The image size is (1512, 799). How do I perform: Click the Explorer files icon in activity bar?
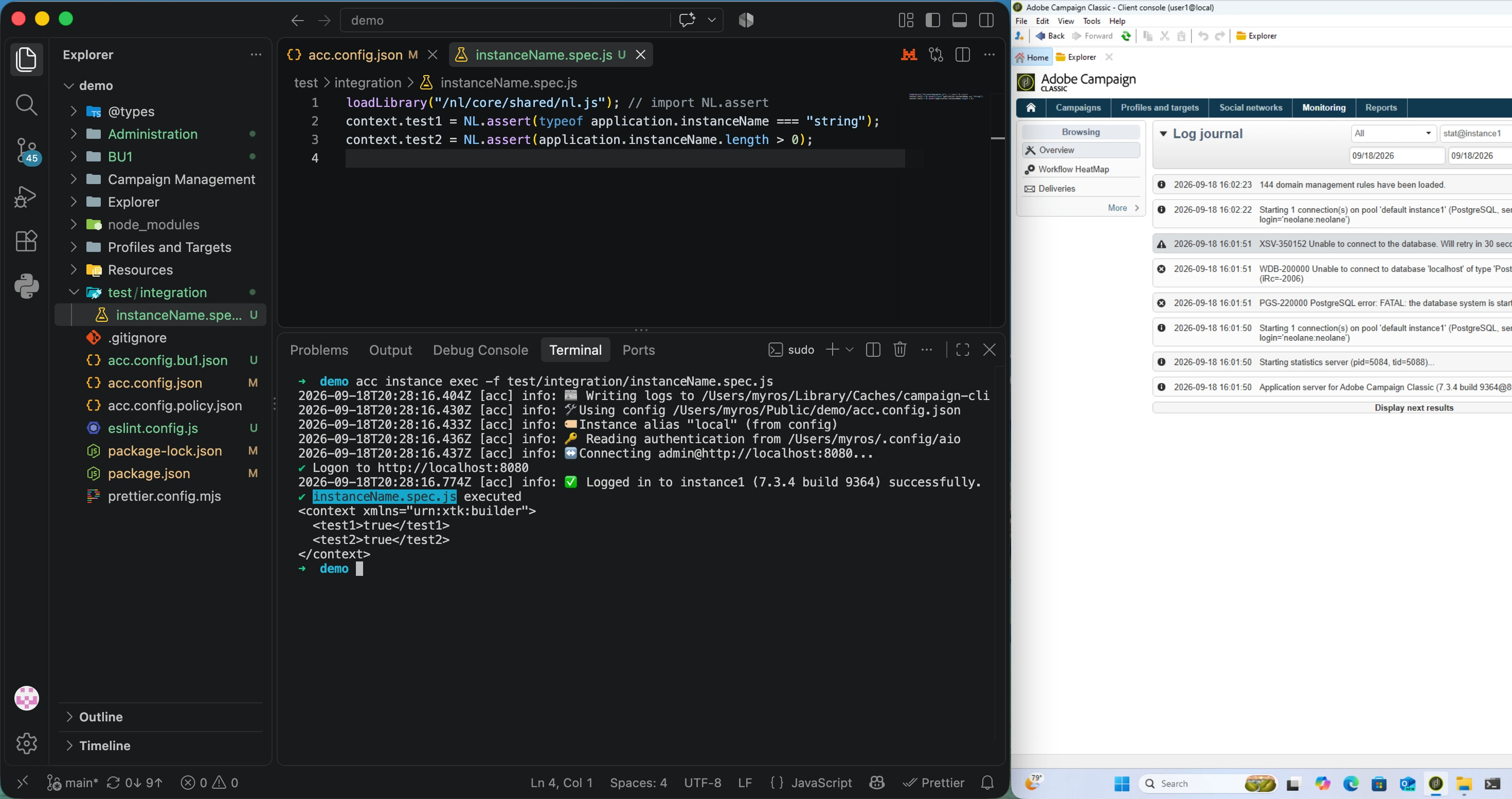coord(26,59)
